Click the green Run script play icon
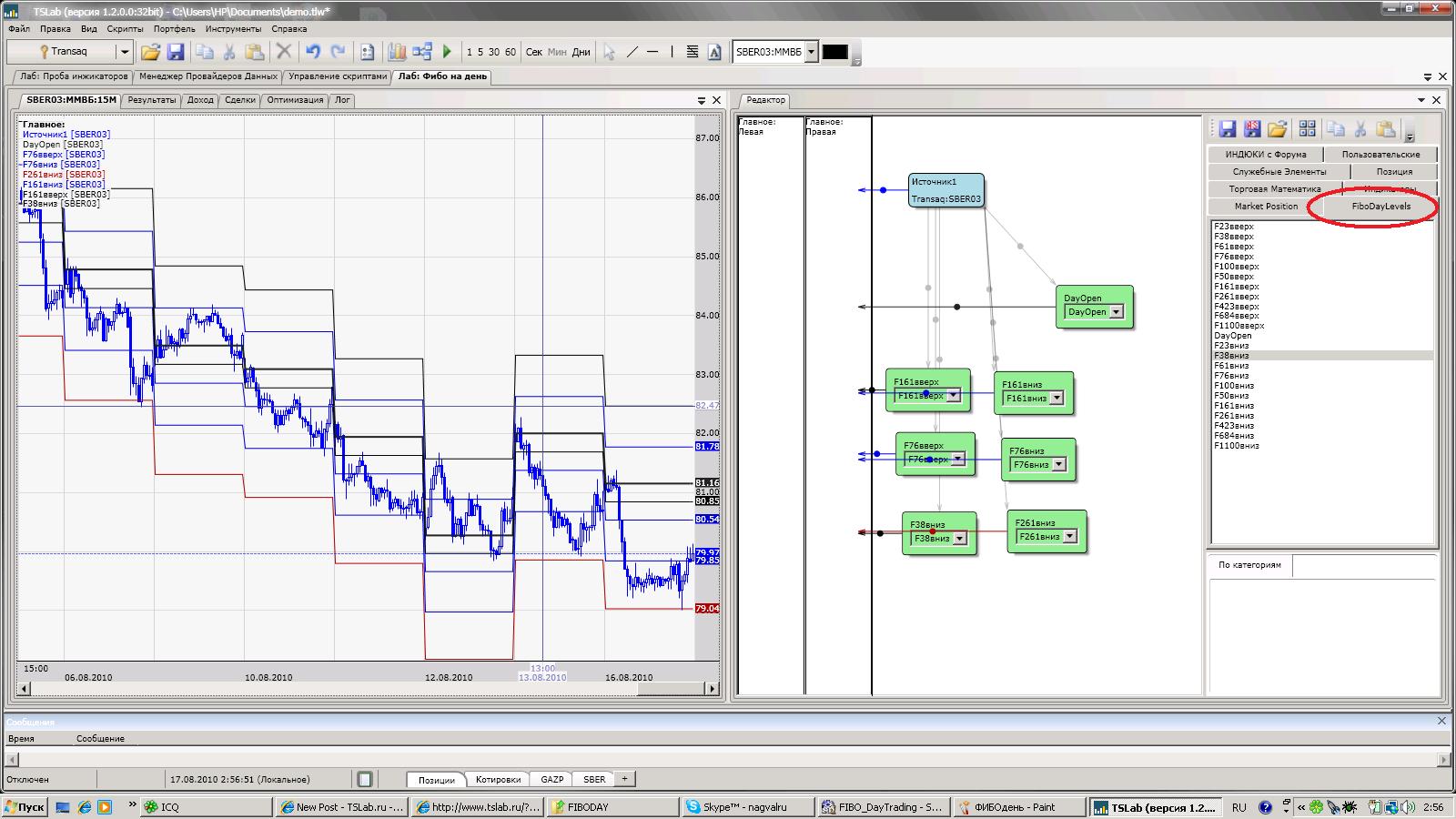This screenshot has height=819, width=1456. 447,52
